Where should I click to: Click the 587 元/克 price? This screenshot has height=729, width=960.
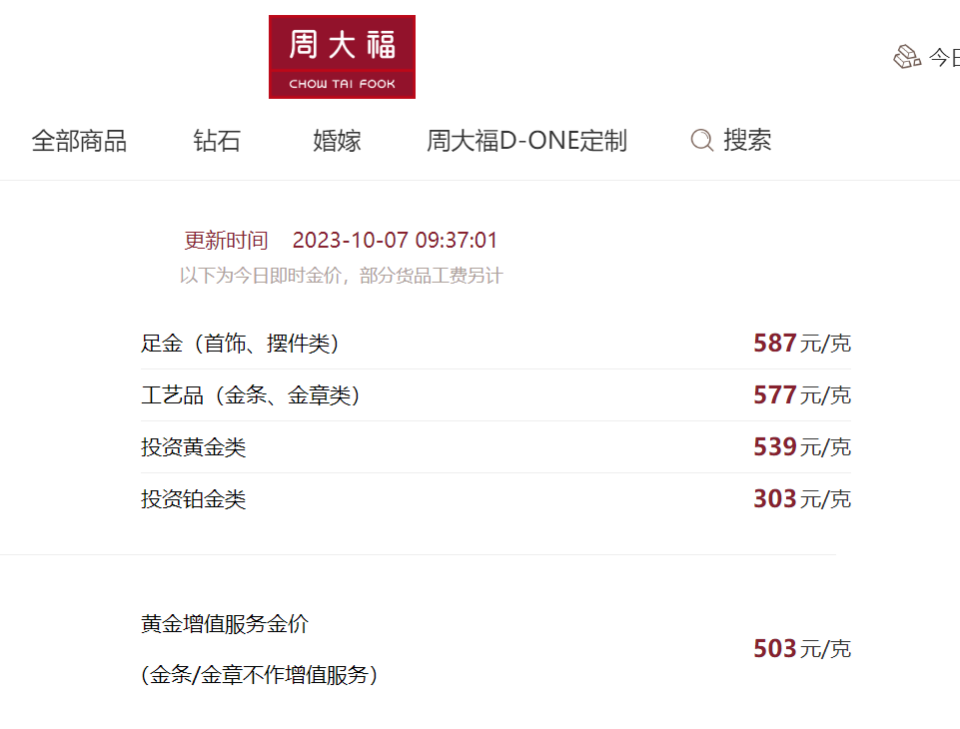[x=801, y=344]
